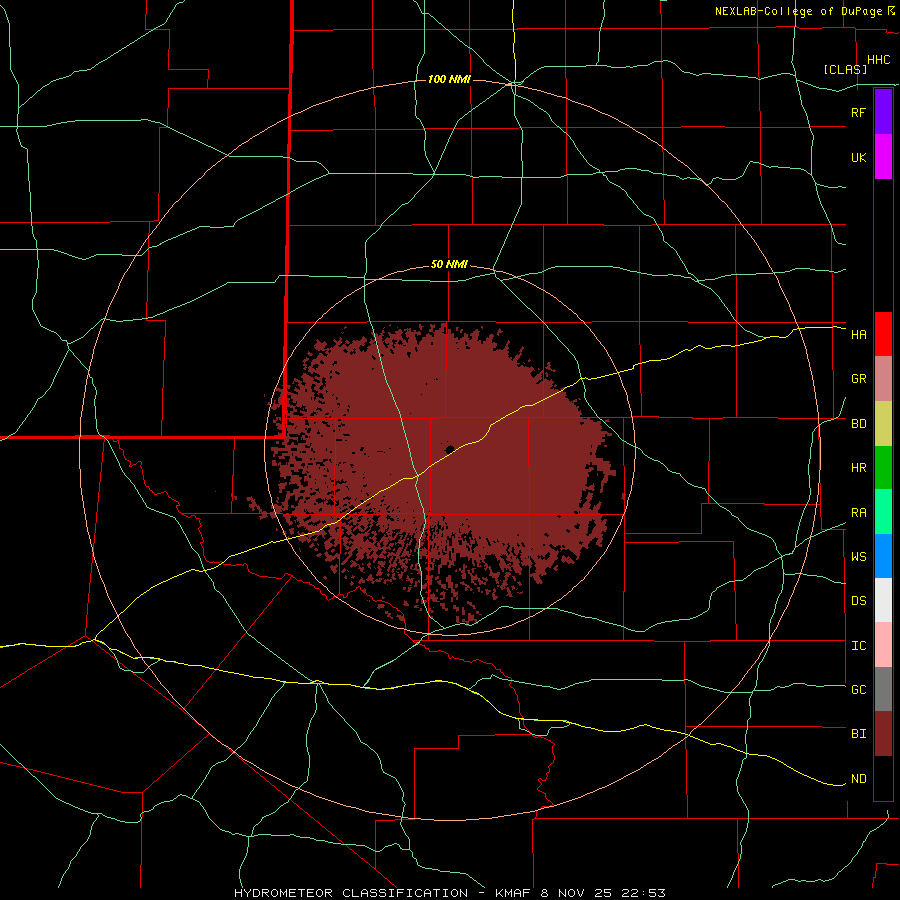Select the GR salmon legend color swatch
This screenshot has height=900, width=900.
pos(883,378)
